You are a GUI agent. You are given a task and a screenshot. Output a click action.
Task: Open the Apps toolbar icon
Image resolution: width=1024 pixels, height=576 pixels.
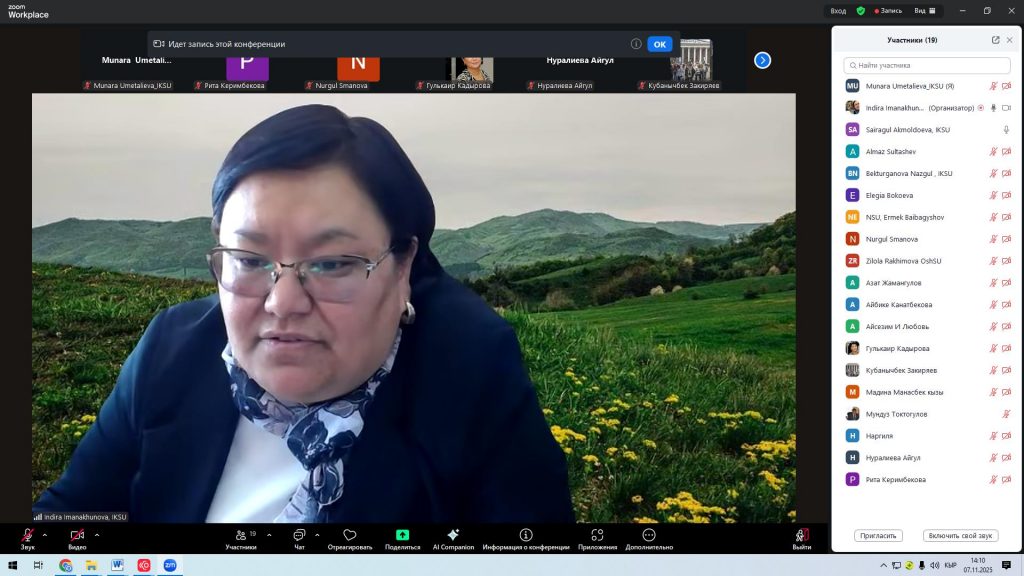(597, 535)
